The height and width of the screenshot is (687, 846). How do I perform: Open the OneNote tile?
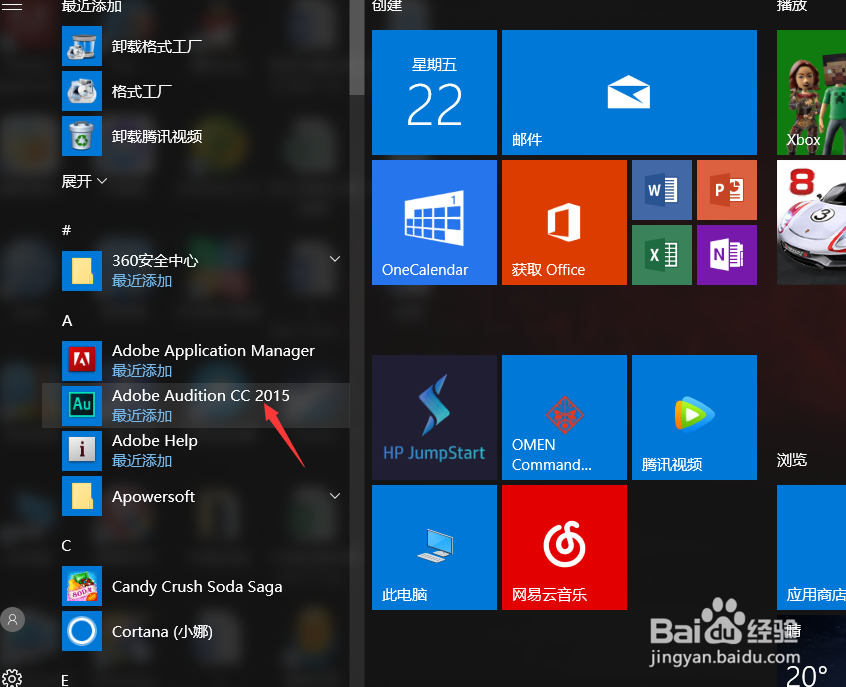click(x=727, y=255)
